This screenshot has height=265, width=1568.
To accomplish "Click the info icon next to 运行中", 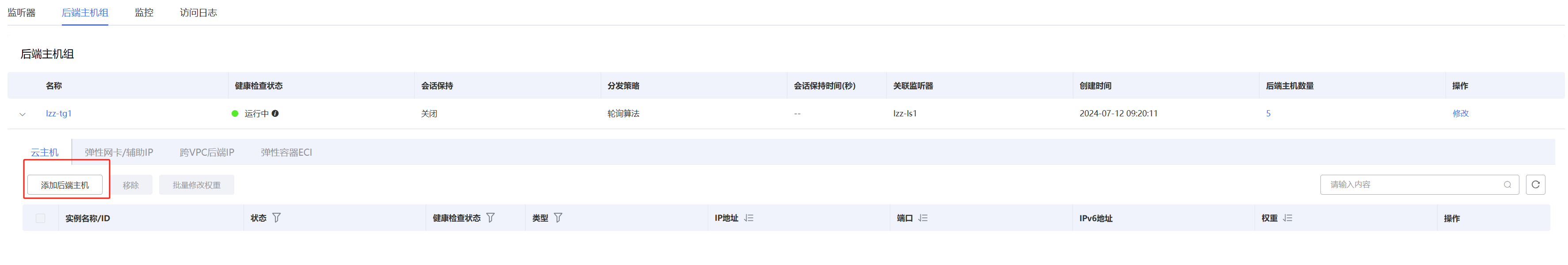I will click(x=275, y=113).
